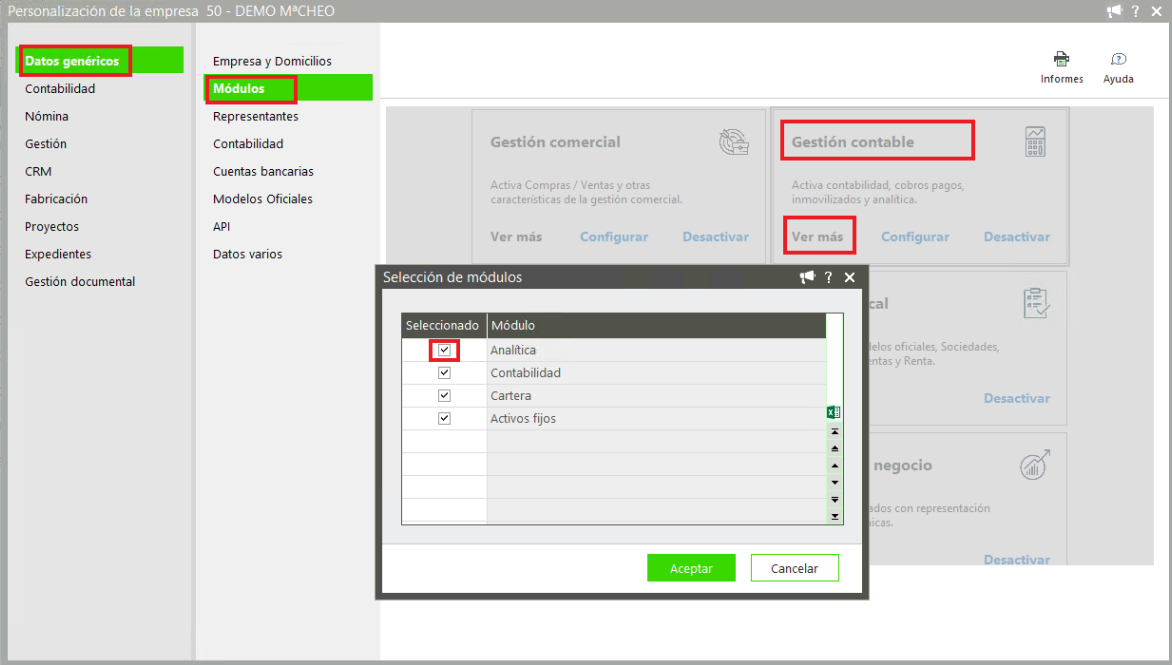Deselect the Cartera module checkbox
Image resolution: width=1172 pixels, height=665 pixels.
[x=444, y=396]
